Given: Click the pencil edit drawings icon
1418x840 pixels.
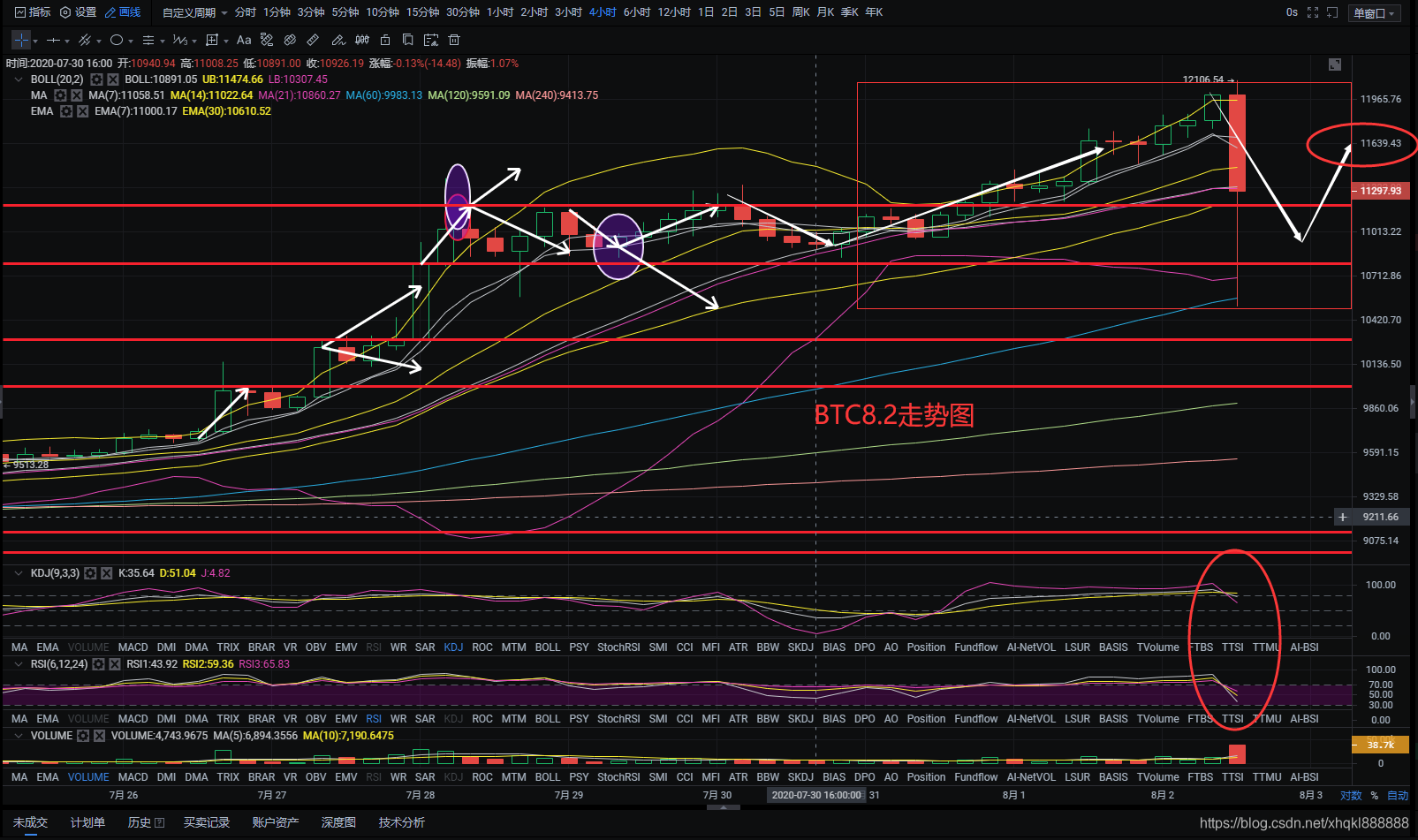Looking at the screenshot, I should (337, 40).
